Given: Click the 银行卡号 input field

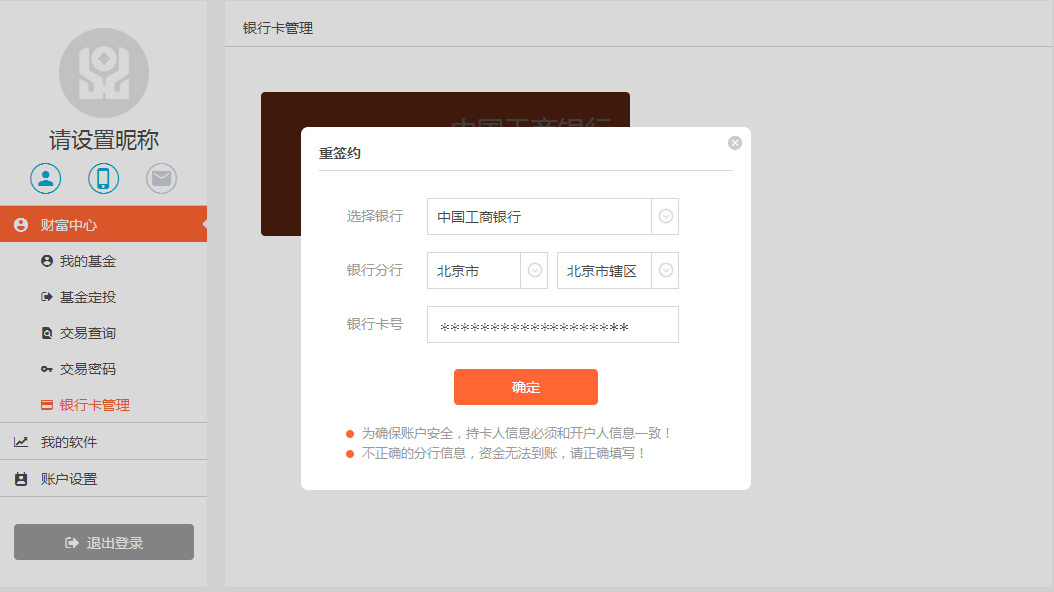Looking at the screenshot, I should [552, 325].
